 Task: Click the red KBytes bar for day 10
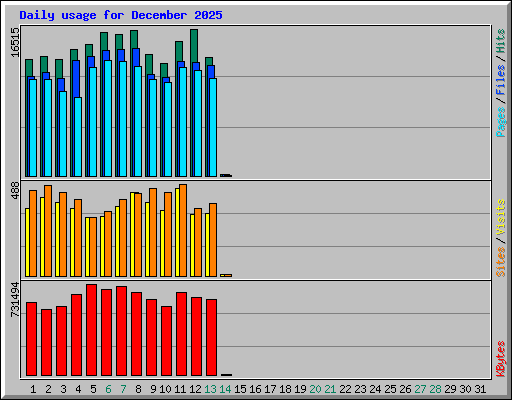[x=167, y=341]
